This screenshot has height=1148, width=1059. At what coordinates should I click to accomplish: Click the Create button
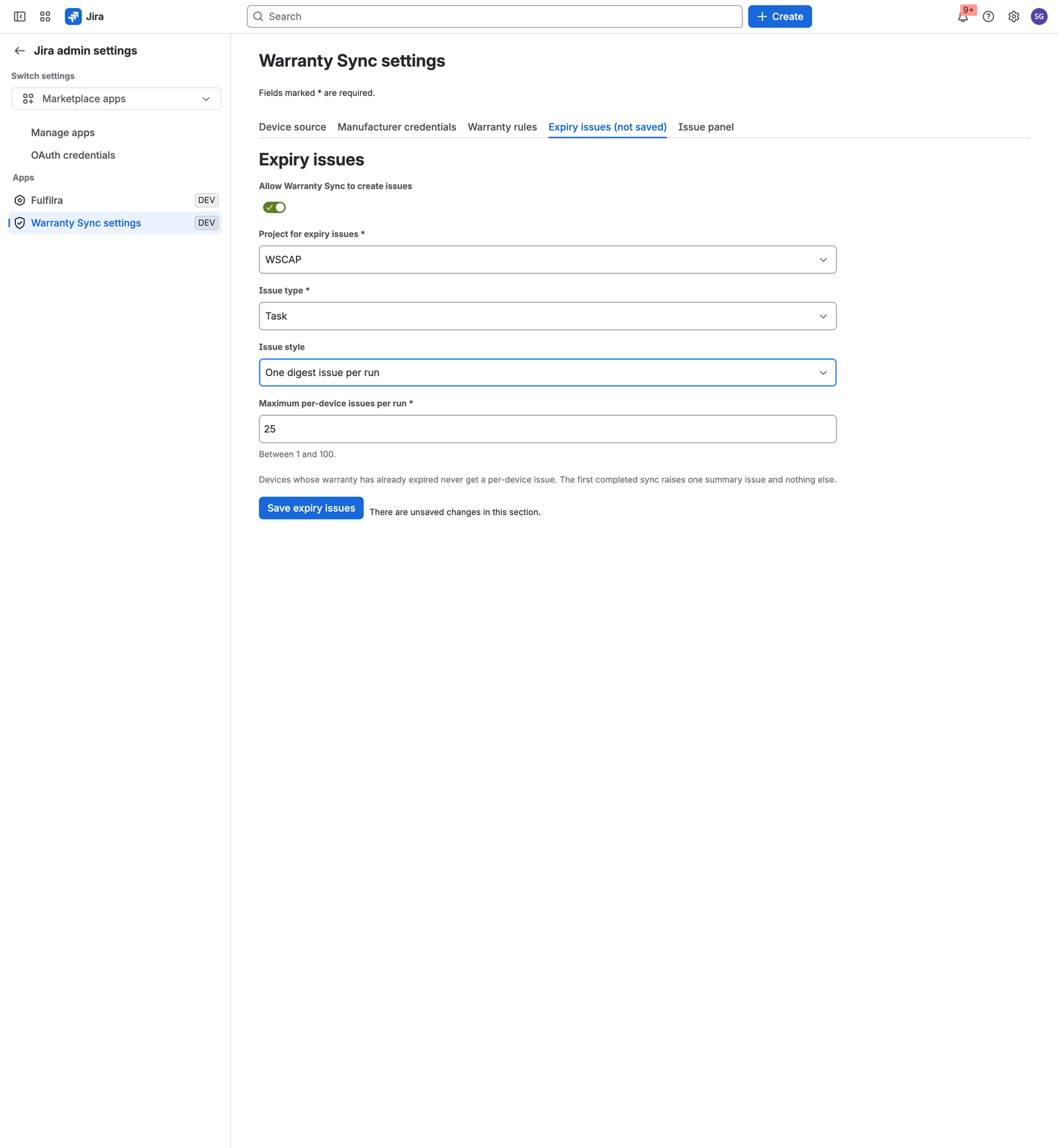pos(780,17)
